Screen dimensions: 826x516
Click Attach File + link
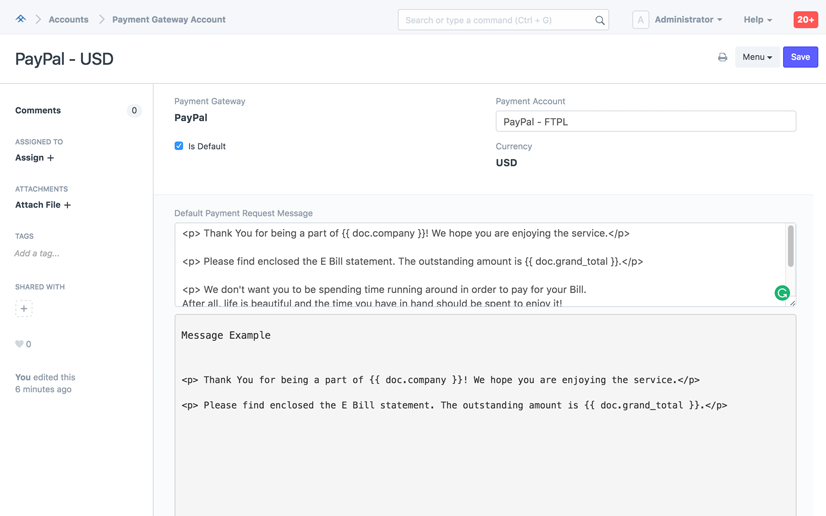point(43,205)
